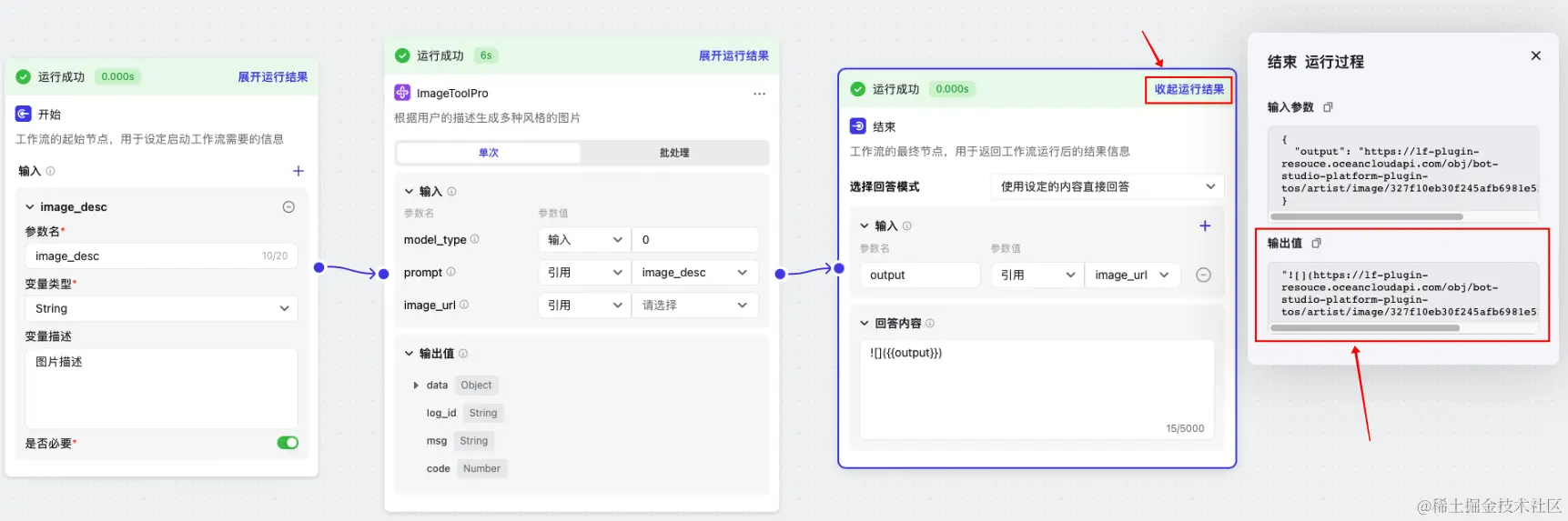Click Start node output connection port
Image resolution: width=1568 pixels, height=521 pixels.
tap(319, 267)
